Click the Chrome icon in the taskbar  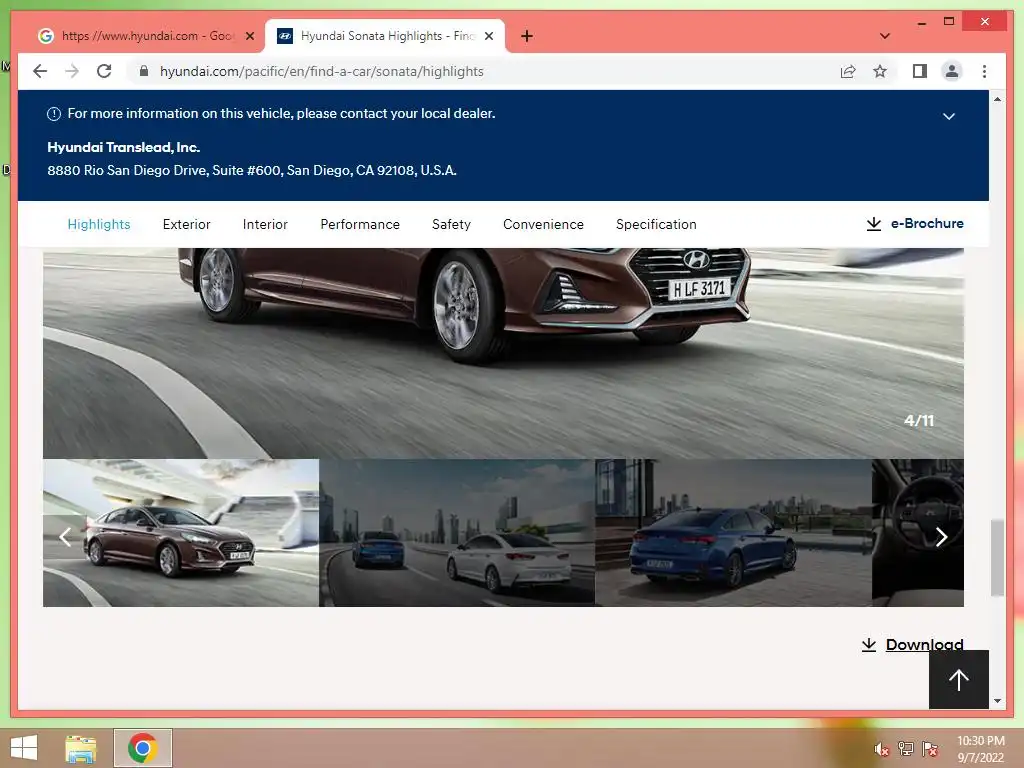click(x=143, y=748)
